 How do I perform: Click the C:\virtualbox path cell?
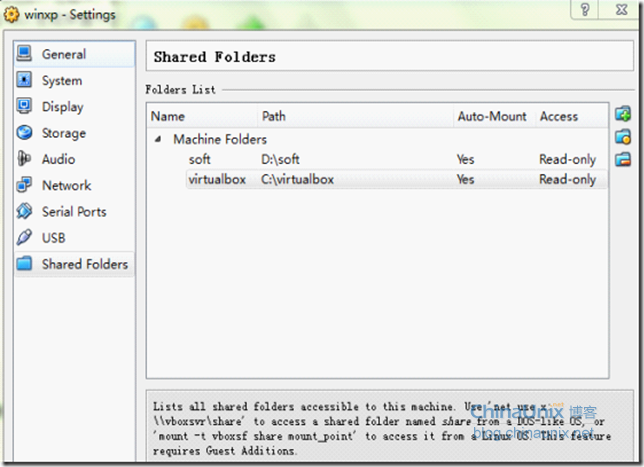click(297, 179)
